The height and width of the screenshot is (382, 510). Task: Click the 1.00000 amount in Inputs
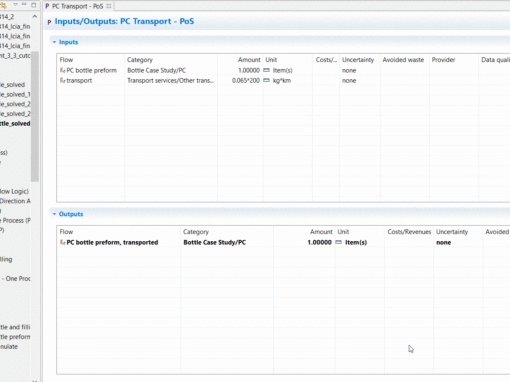(249, 70)
